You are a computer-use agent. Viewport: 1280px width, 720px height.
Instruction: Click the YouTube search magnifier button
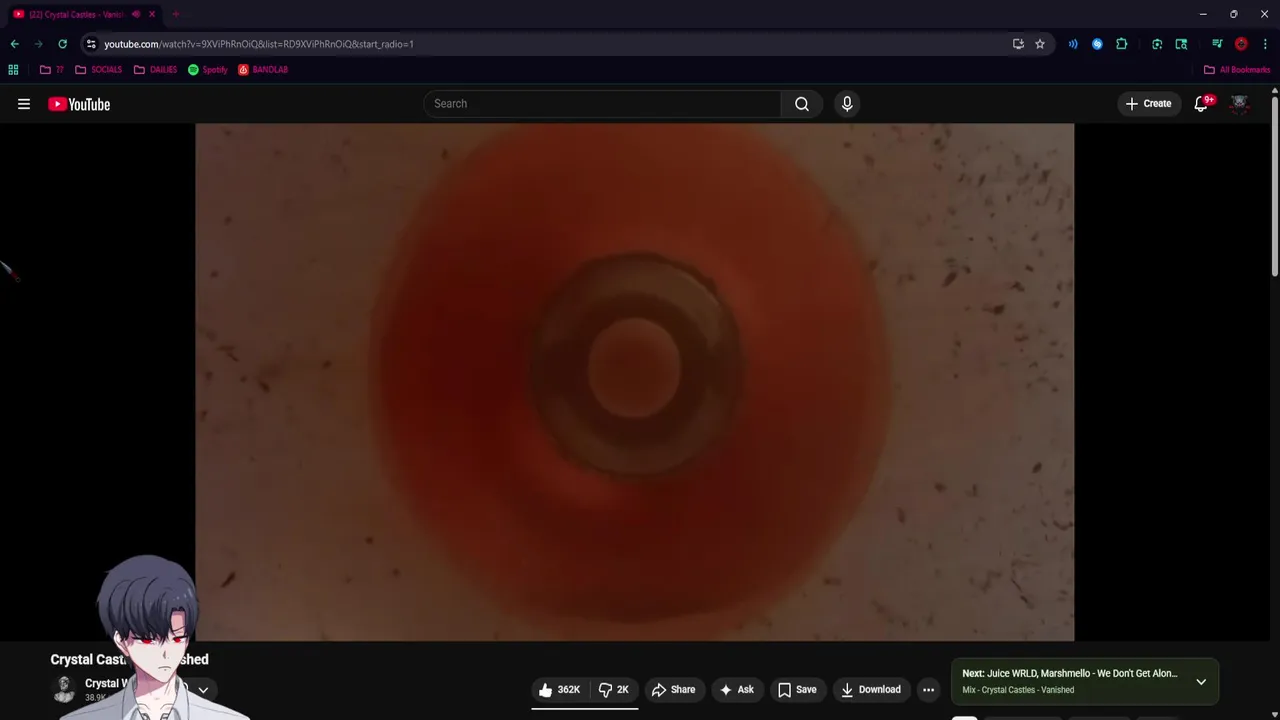[x=802, y=104]
